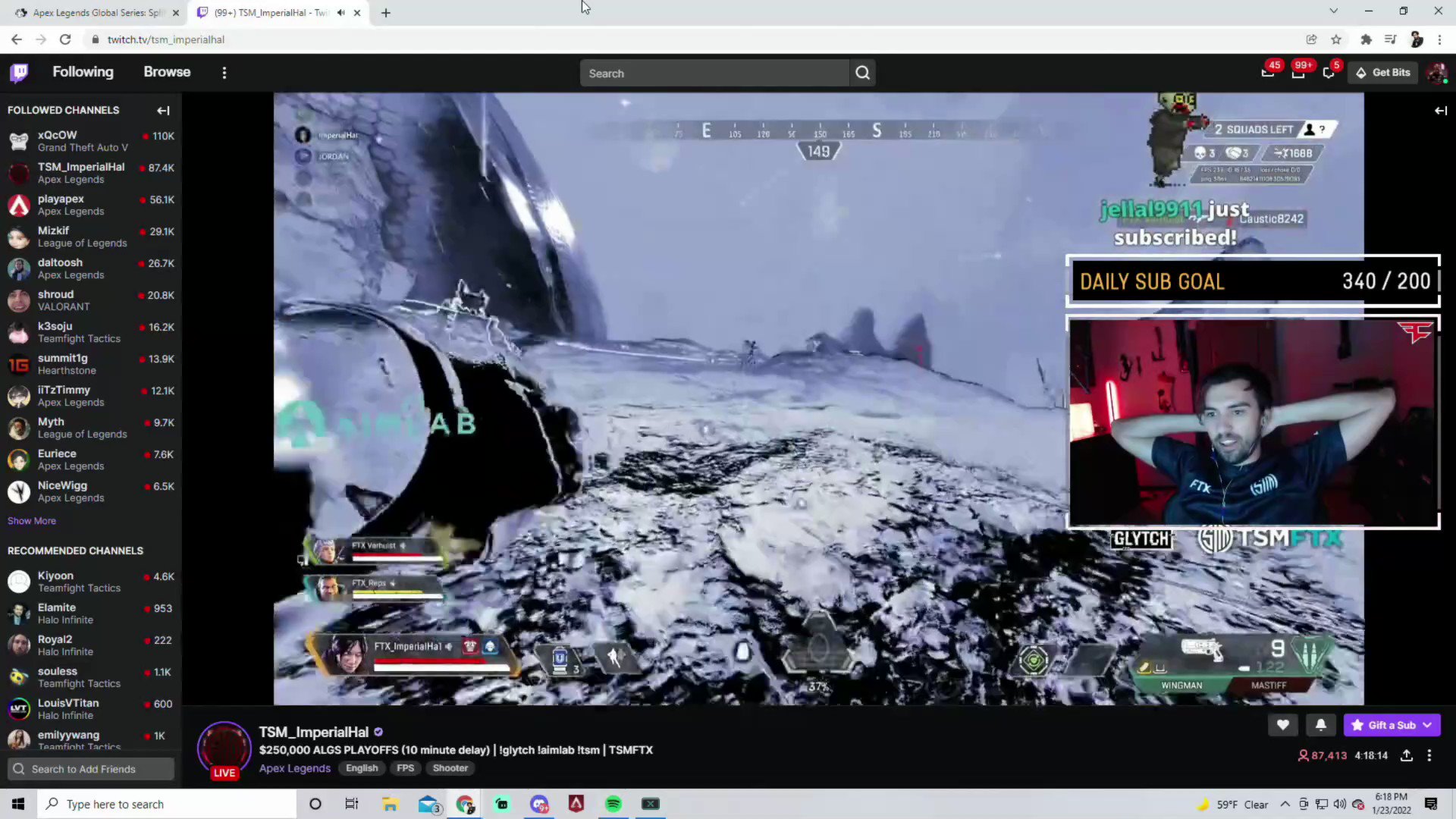Focus the Twitch search field

click(714, 74)
